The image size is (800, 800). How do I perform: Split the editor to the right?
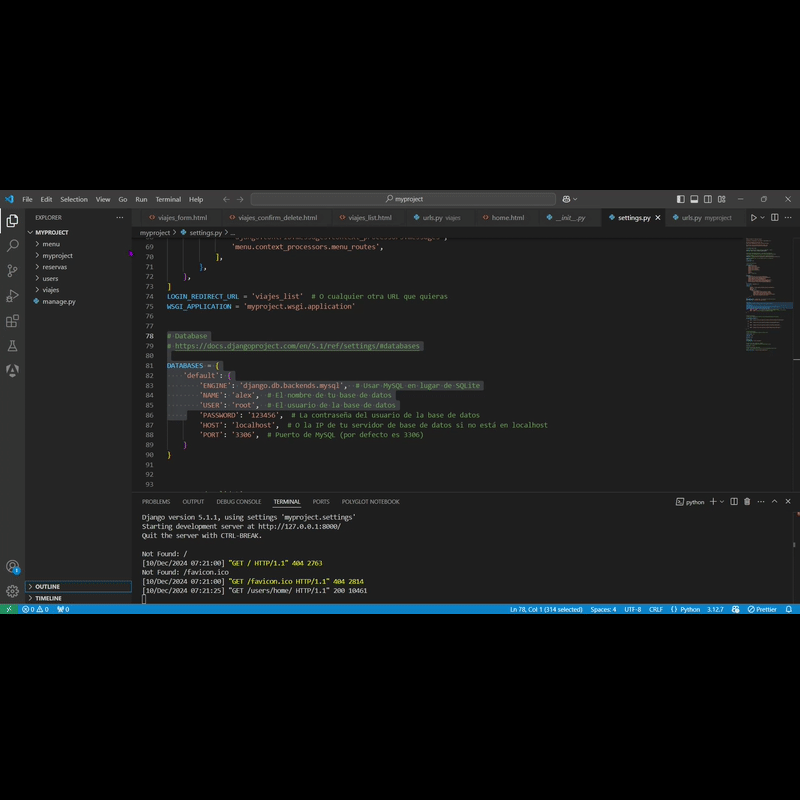[774, 217]
